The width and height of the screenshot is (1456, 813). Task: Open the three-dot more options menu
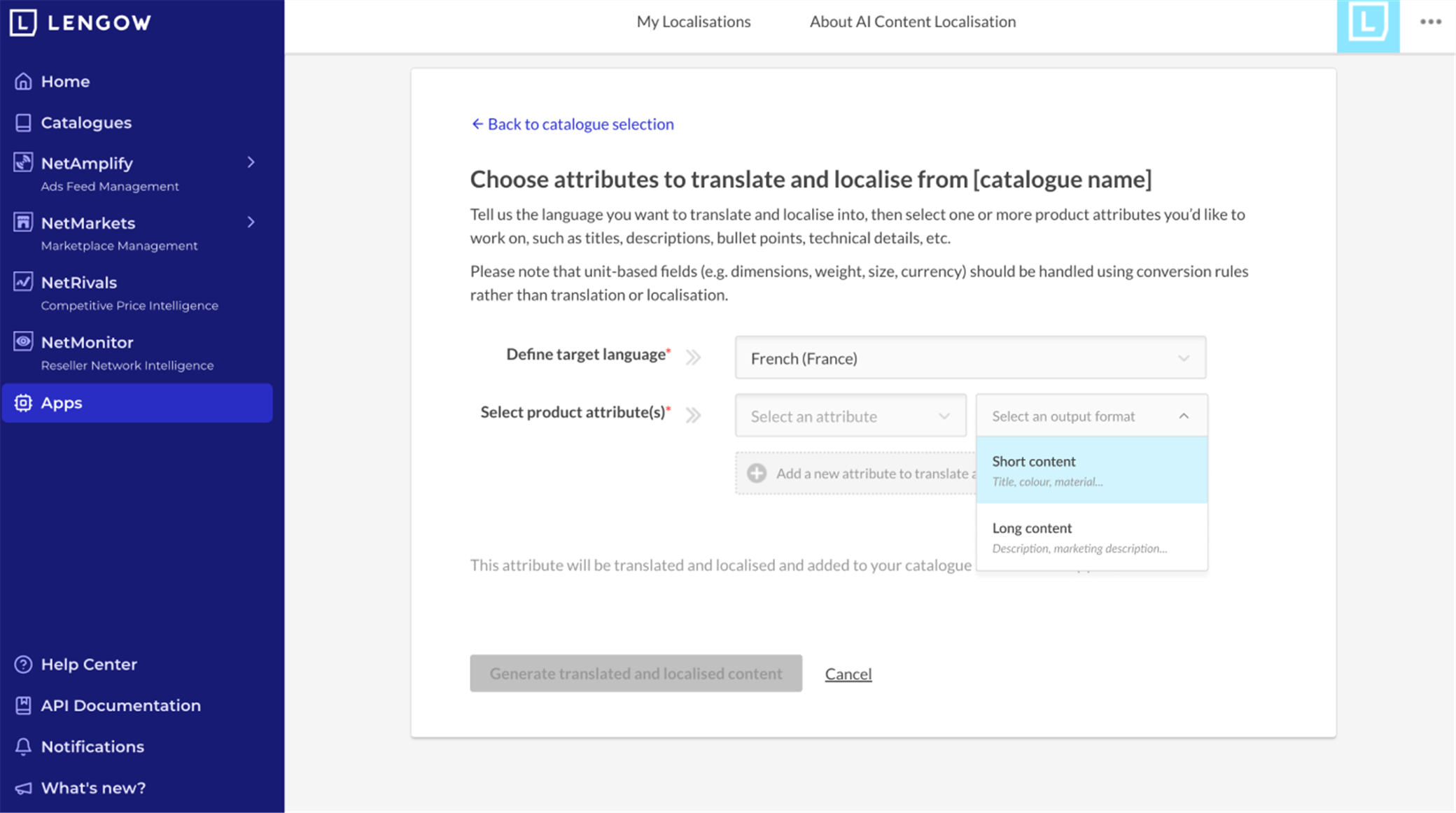[1431, 22]
